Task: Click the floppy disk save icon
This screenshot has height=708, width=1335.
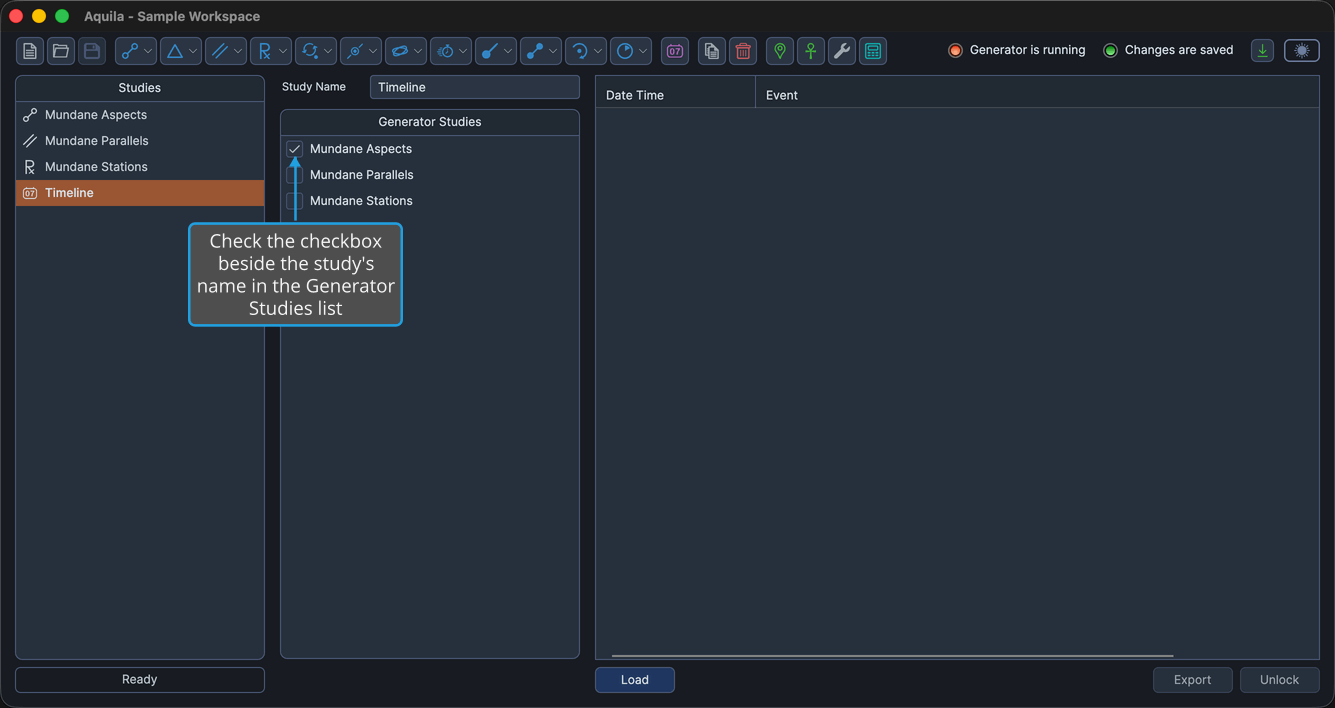Action: (x=92, y=51)
